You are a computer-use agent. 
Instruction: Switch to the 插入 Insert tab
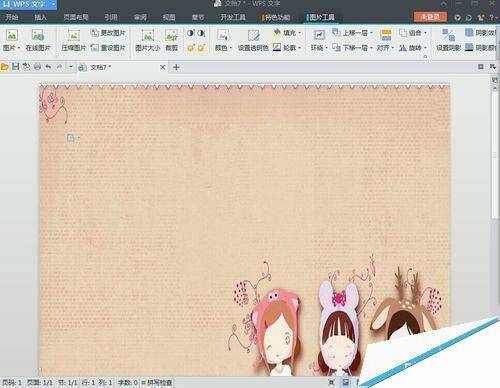[41, 17]
